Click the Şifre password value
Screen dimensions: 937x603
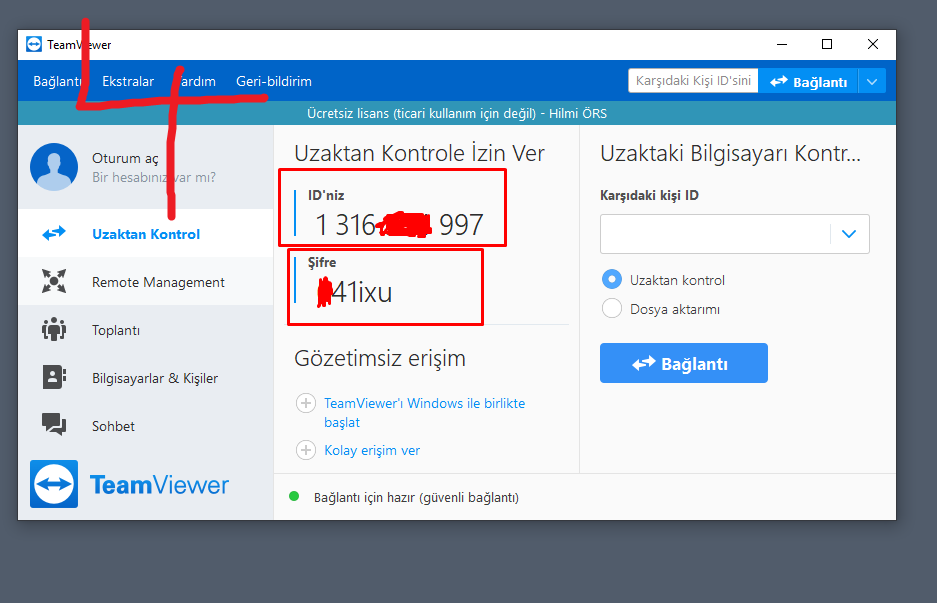point(354,292)
